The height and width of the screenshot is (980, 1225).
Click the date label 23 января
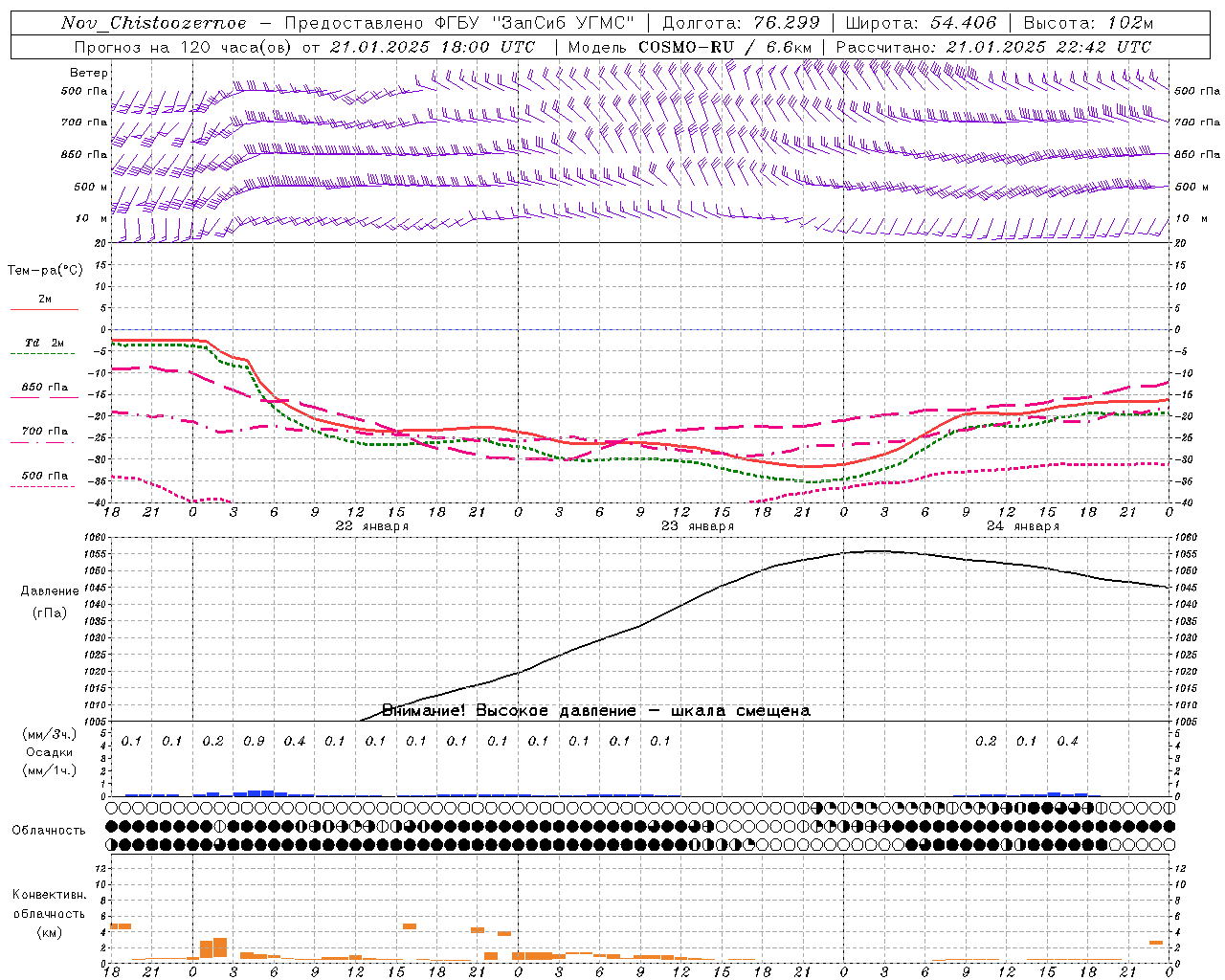click(x=698, y=526)
